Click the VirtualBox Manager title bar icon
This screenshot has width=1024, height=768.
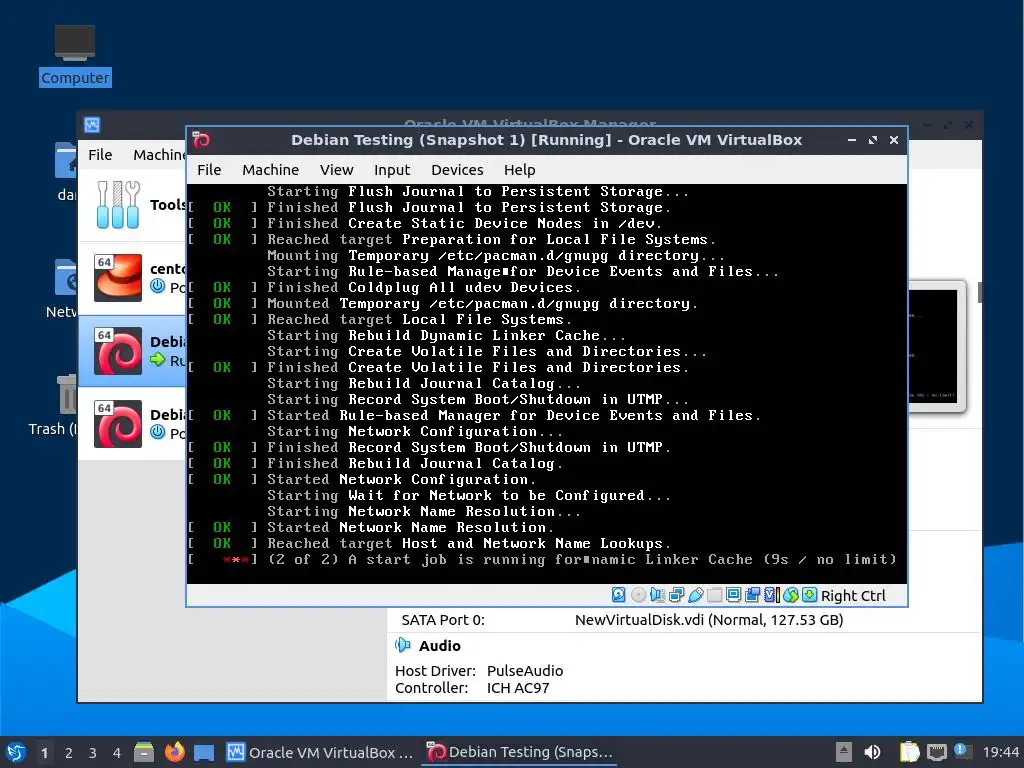tap(92, 125)
